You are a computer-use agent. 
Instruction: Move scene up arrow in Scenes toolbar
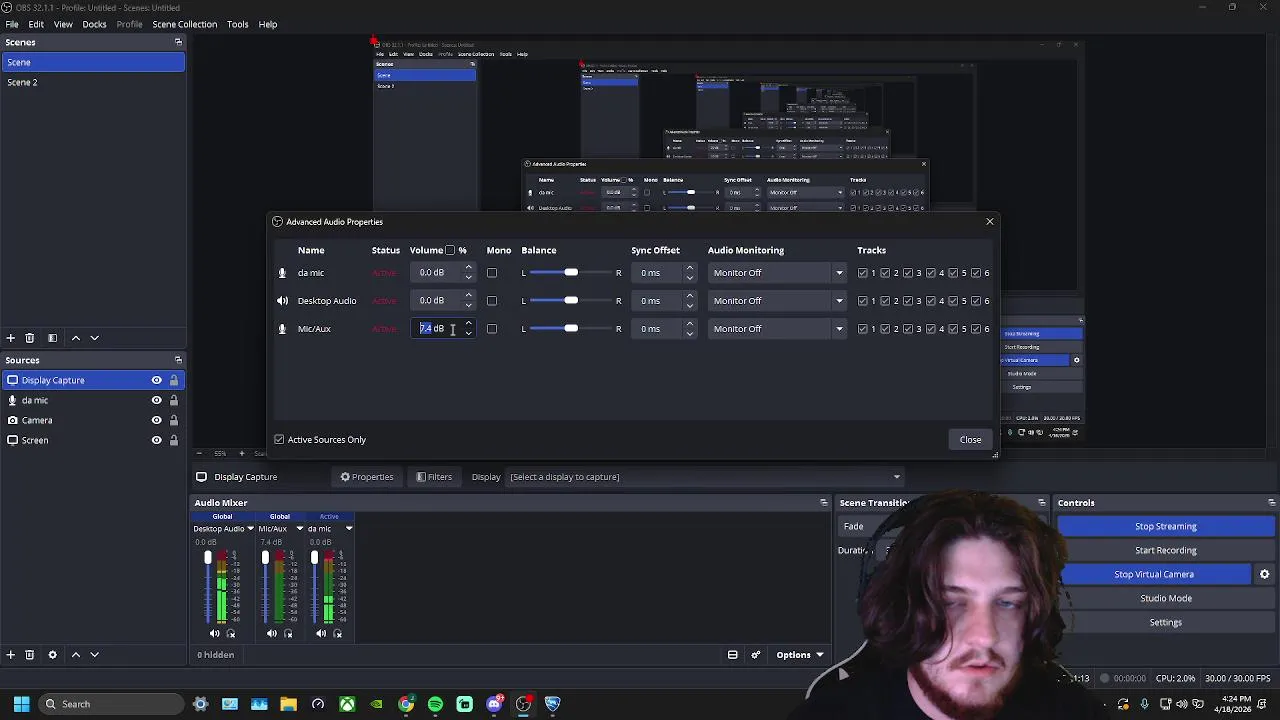(x=75, y=338)
